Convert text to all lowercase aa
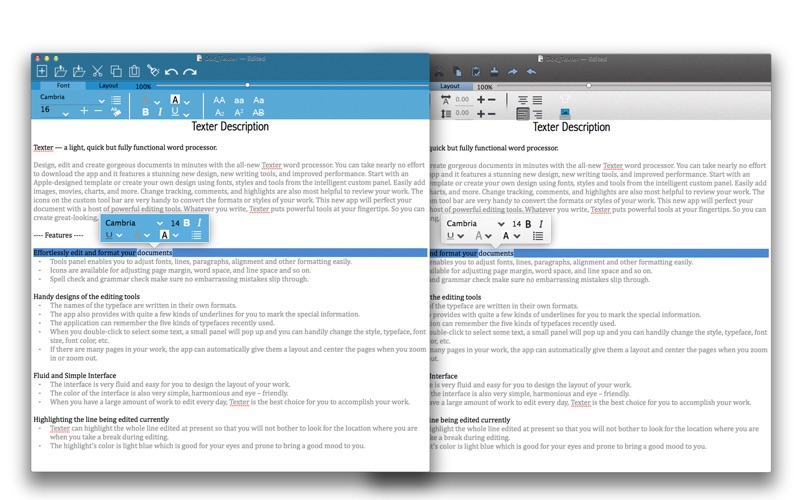Viewport: 800px width, 500px height. [239, 101]
